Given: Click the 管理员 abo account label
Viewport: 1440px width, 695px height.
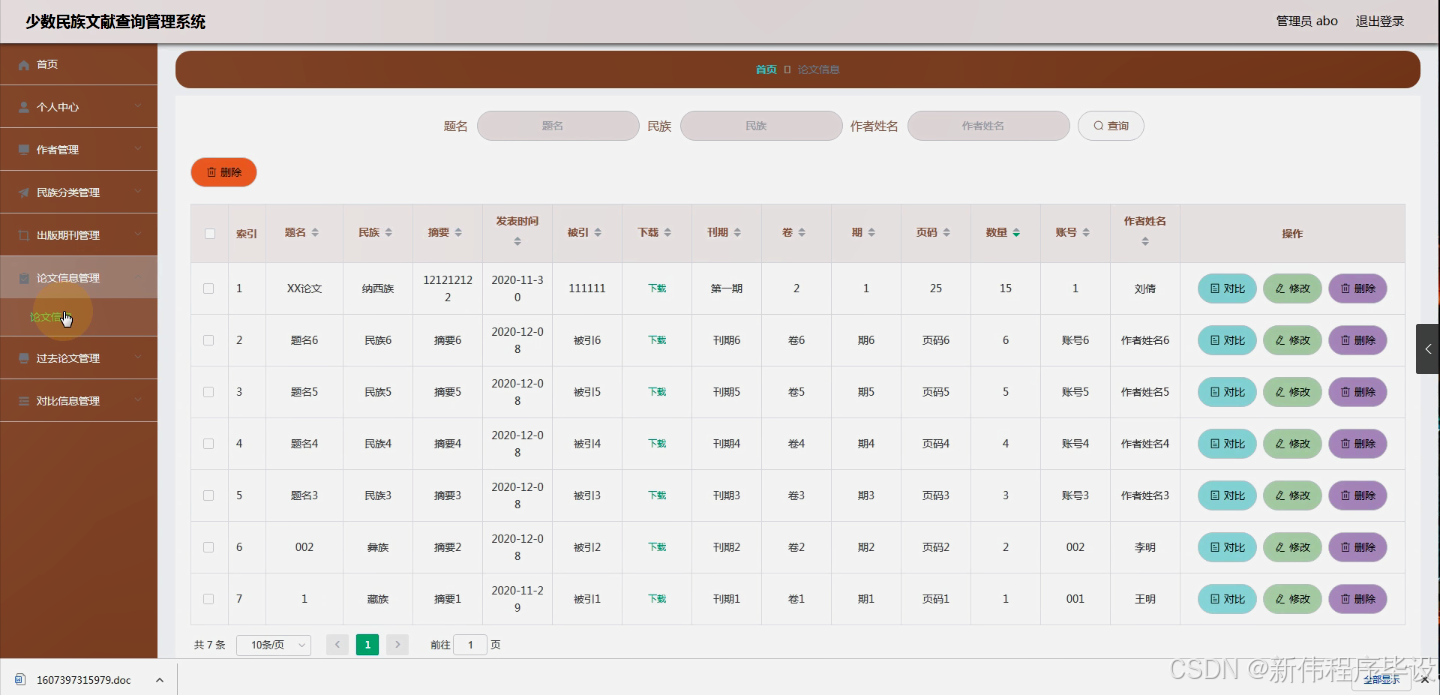Looking at the screenshot, I should pos(1307,21).
